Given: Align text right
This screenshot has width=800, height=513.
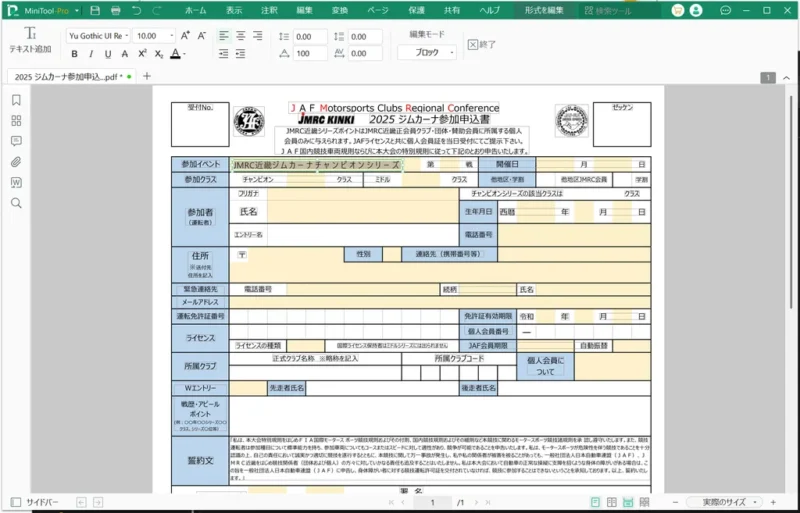Looking at the screenshot, I should [x=258, y=36].
